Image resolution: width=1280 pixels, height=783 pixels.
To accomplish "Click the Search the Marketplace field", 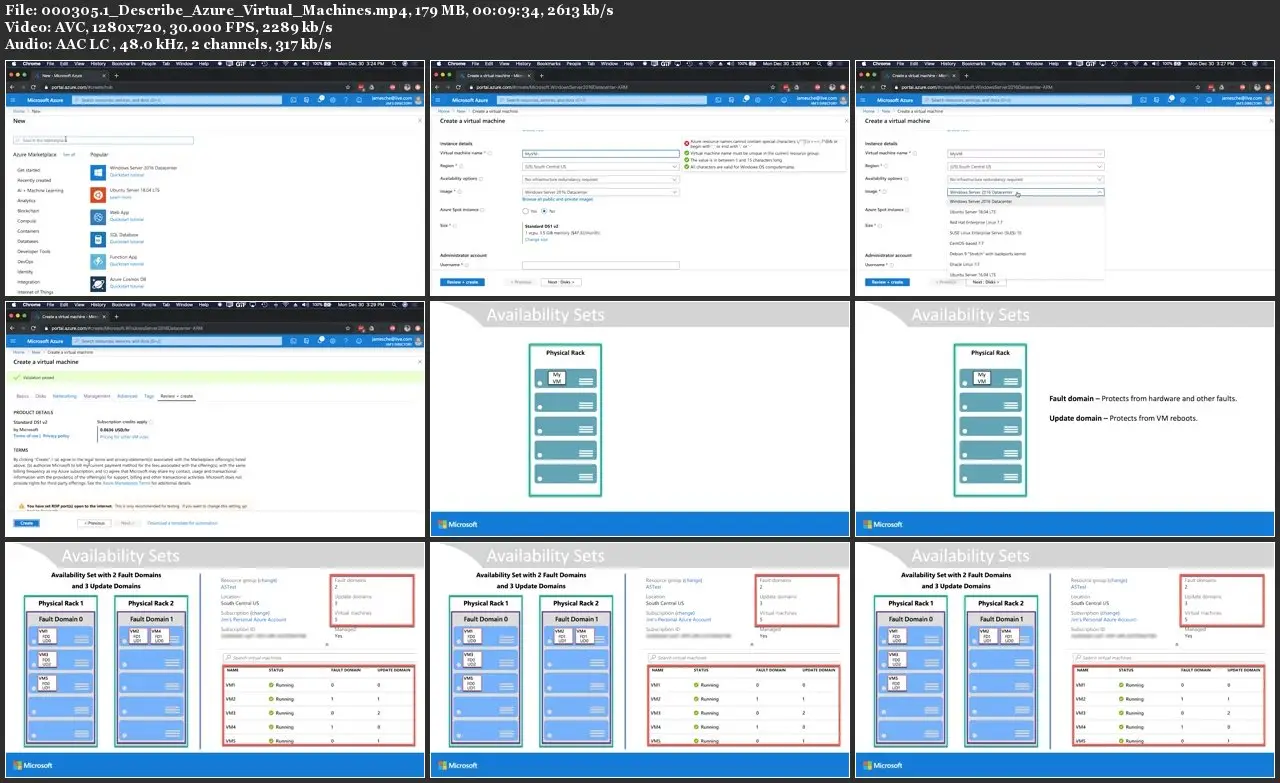I will [x=103, y=140].
